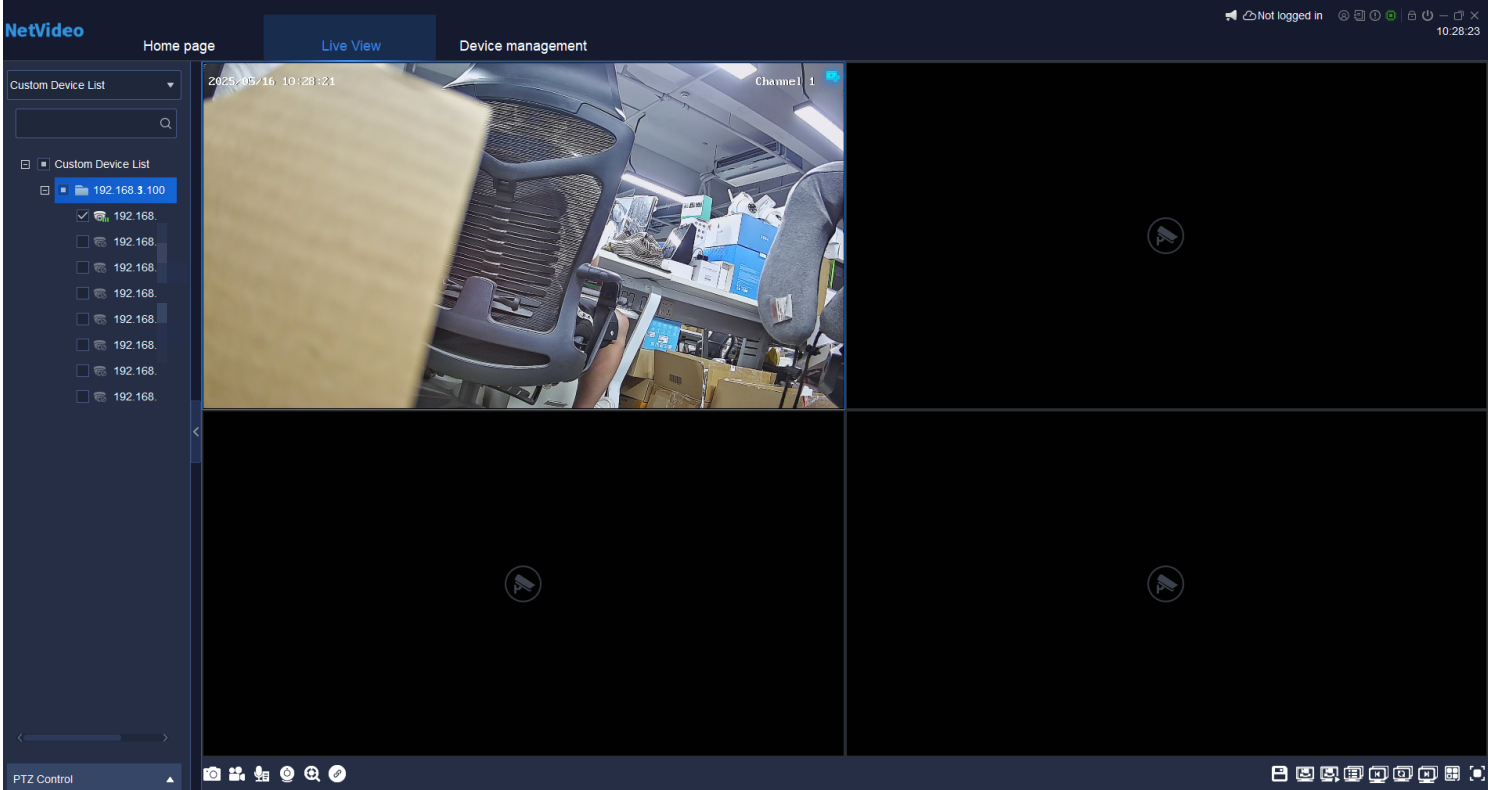Image resolution: width=1488 pixels, height=790 pixels.
Task: Click the left arrow of device list scrollbar
Action: (19, 738)
